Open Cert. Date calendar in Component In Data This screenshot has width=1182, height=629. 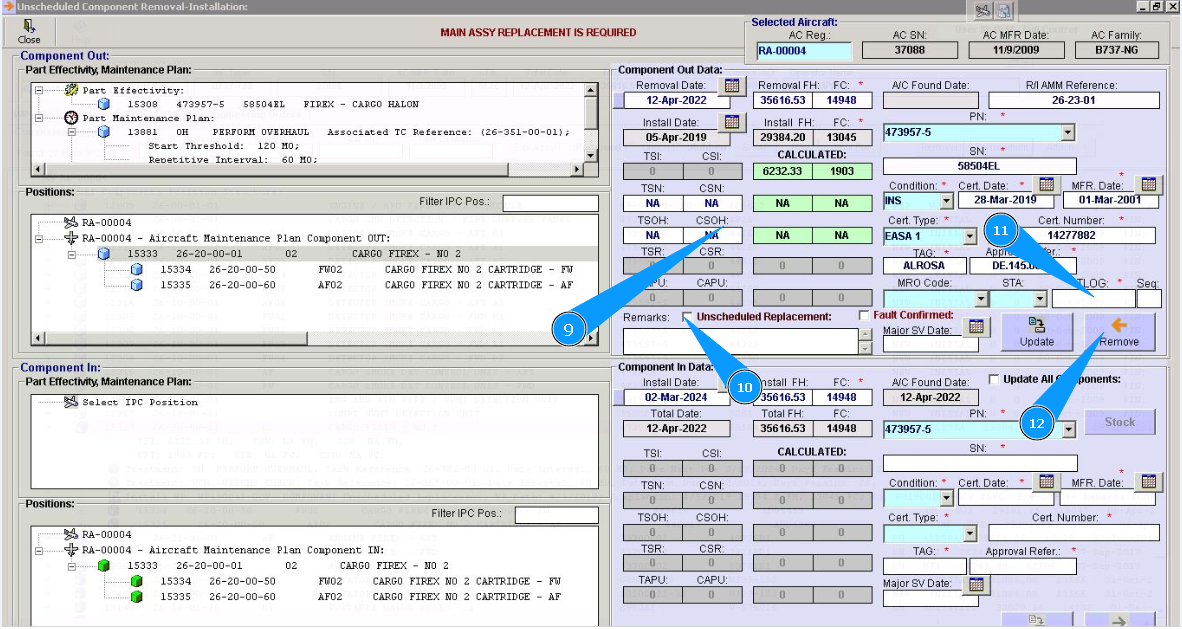(x=1046, y=481)
